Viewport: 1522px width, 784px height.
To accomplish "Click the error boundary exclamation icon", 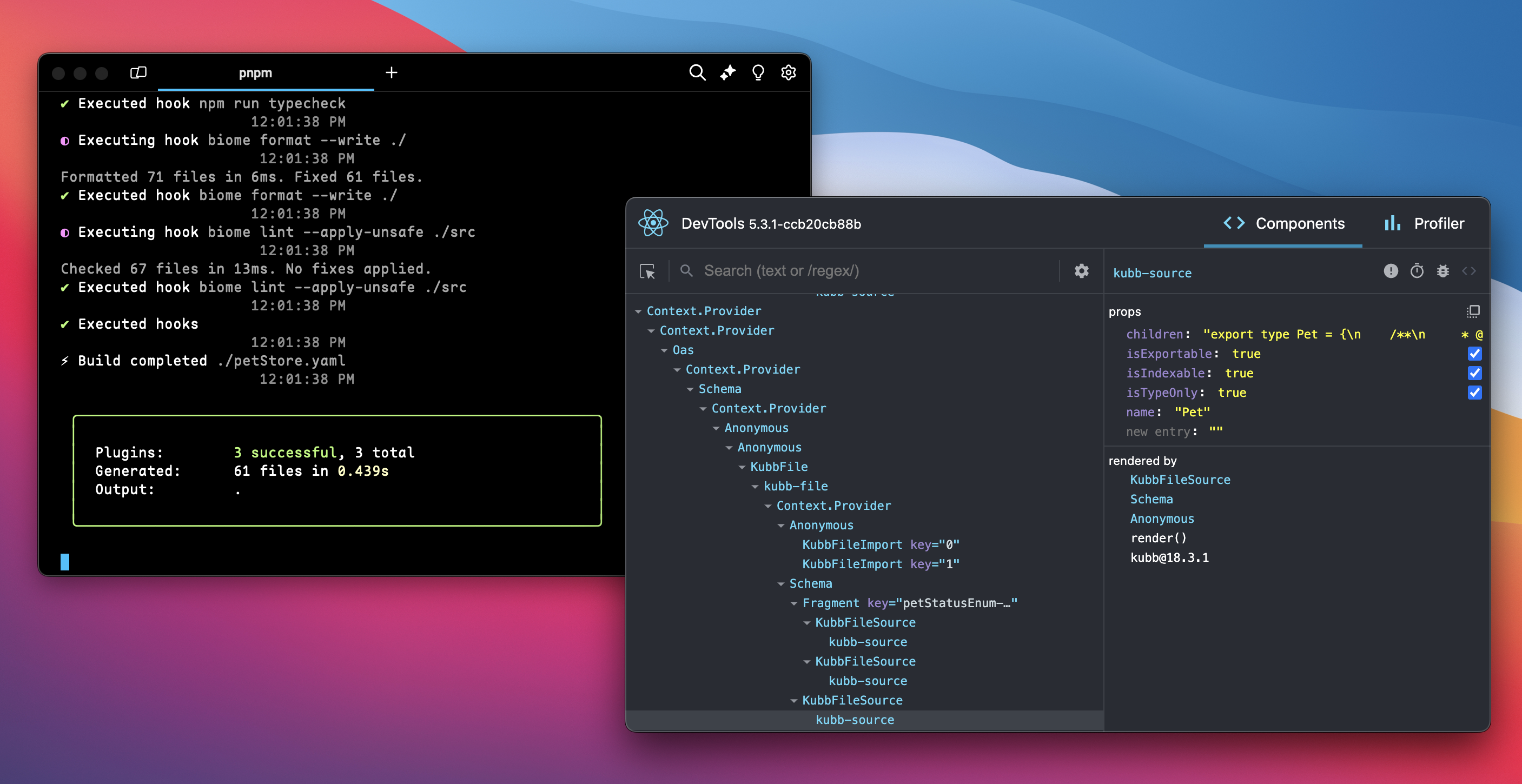I will pos(1391,270).
